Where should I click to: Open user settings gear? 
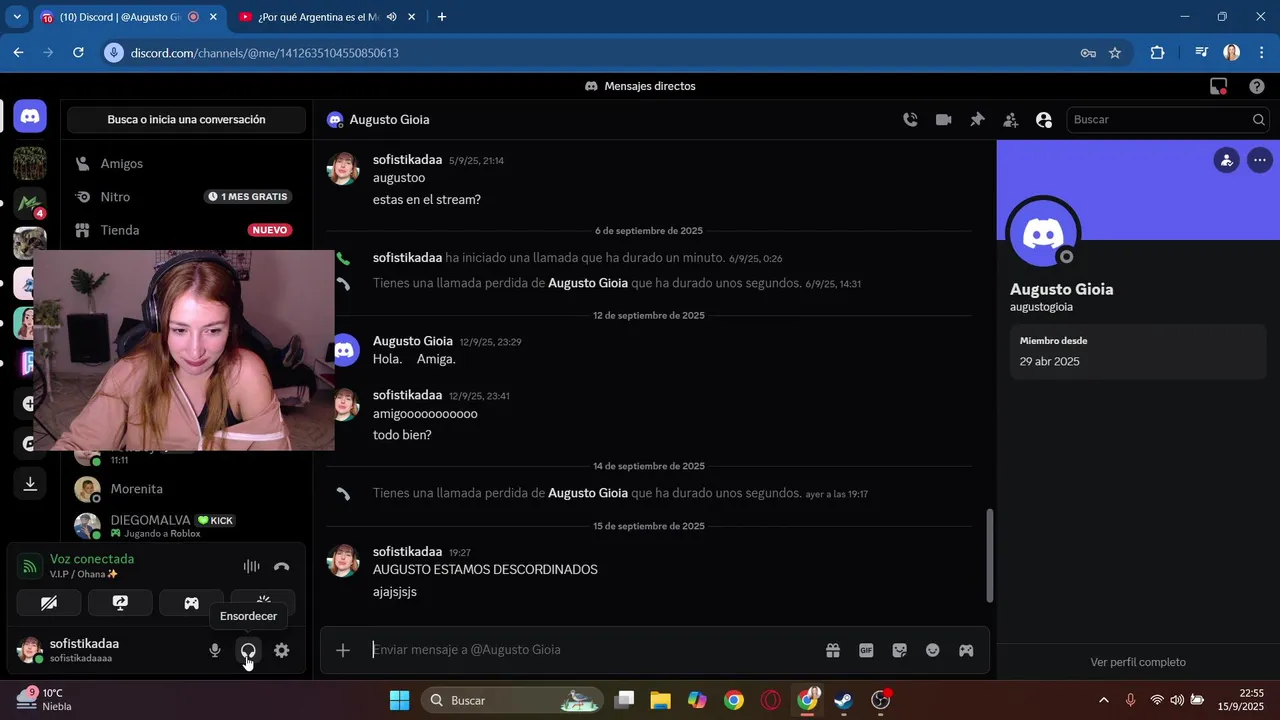pos(282,651)
